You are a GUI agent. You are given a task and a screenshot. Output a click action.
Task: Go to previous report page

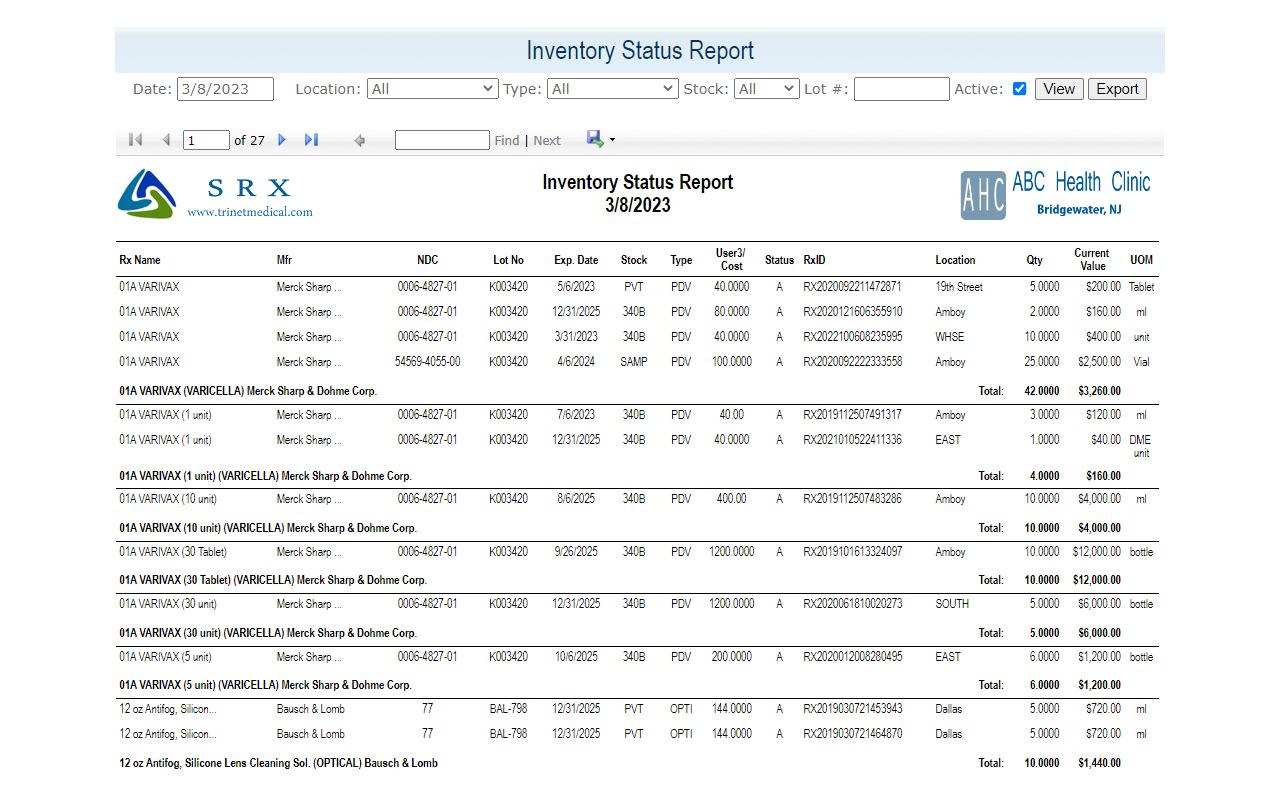pyautogui.click(x=166, y=140)
